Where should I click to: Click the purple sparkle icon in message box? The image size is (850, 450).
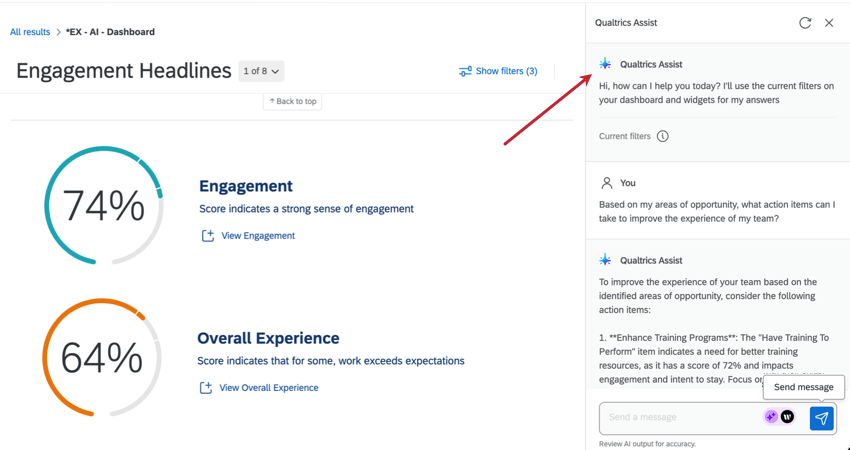[x=770, y=417]
